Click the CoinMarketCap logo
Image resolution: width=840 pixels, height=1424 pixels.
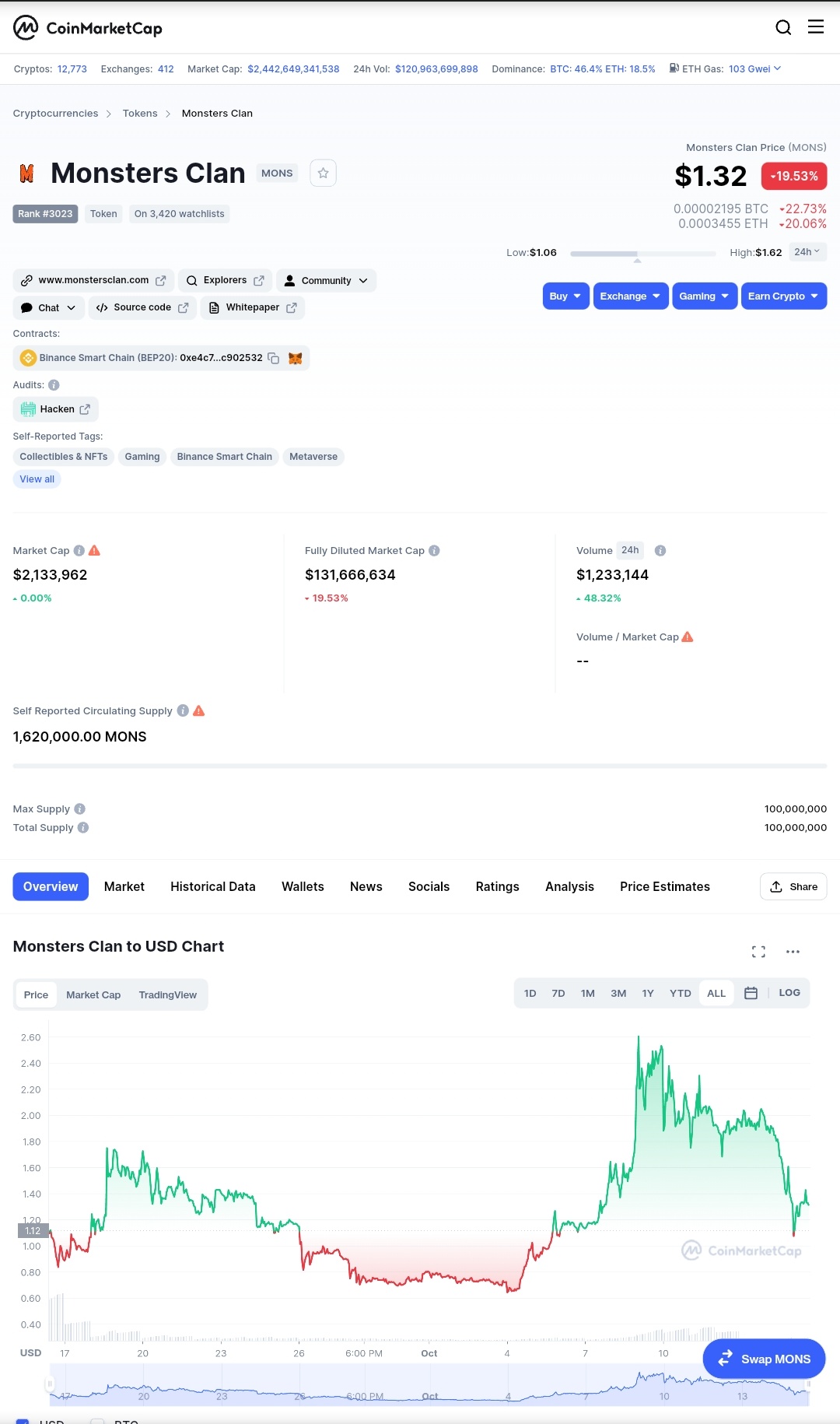[x=88, y=28]
